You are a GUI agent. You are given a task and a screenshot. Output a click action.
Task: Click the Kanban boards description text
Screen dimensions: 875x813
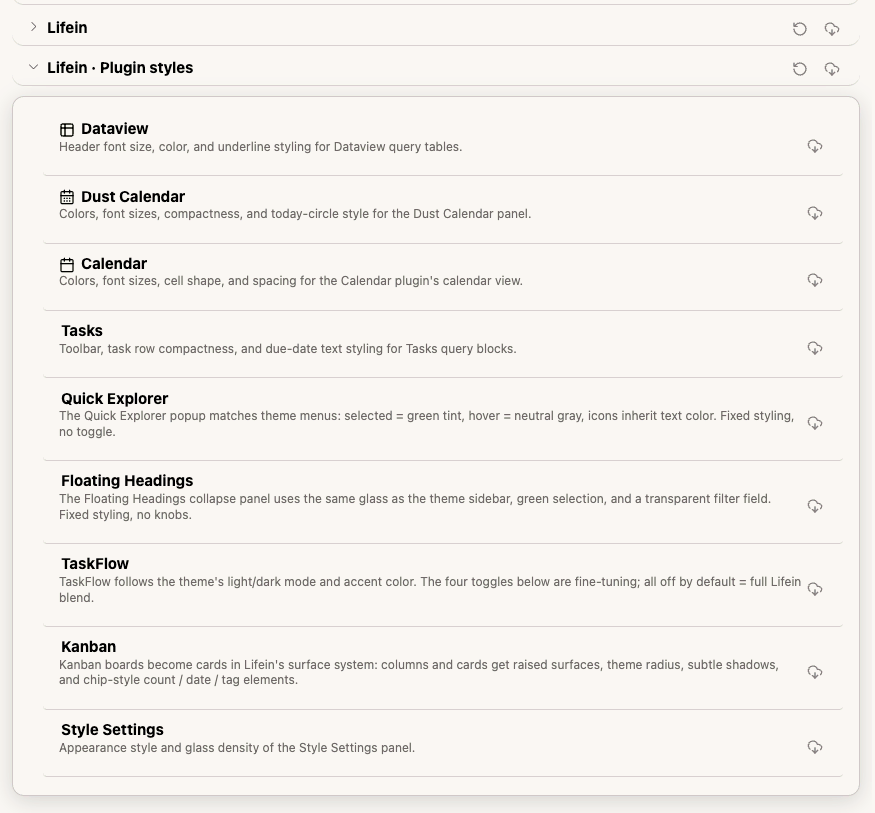pyautogui.click(x=419, y=672)
